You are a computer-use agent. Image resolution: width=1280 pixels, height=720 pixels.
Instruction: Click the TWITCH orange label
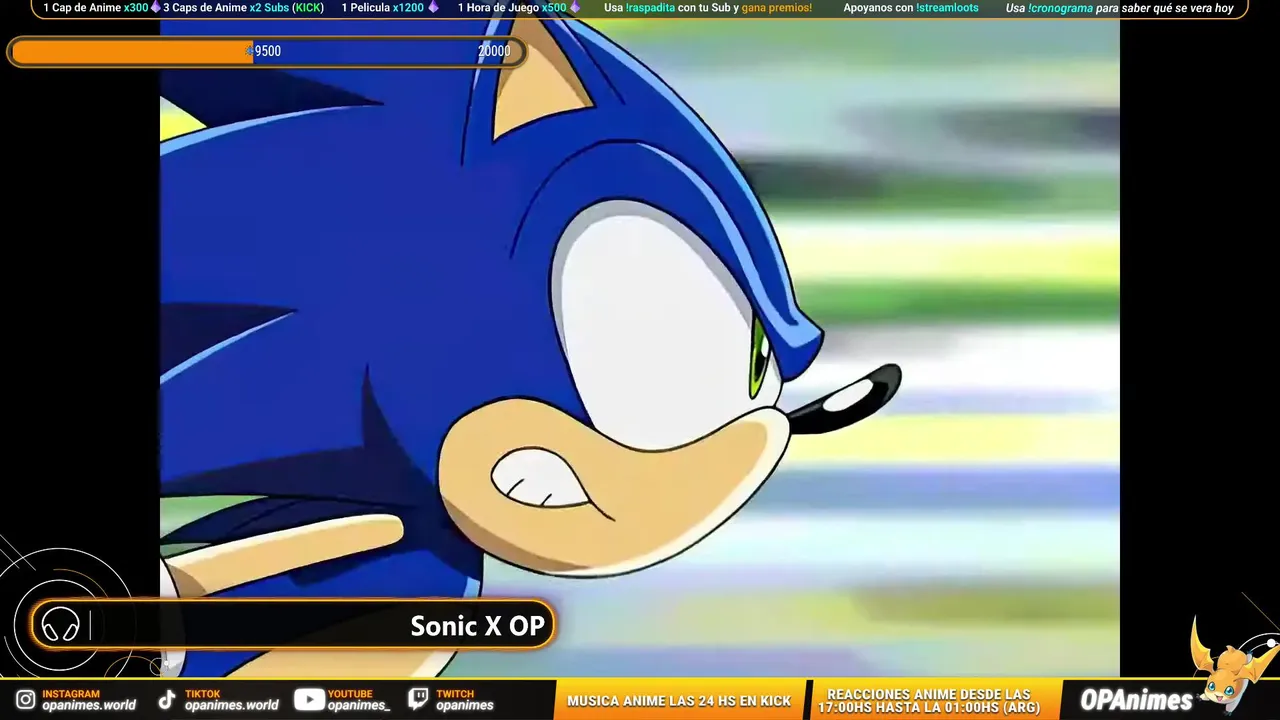pos(455,693)
